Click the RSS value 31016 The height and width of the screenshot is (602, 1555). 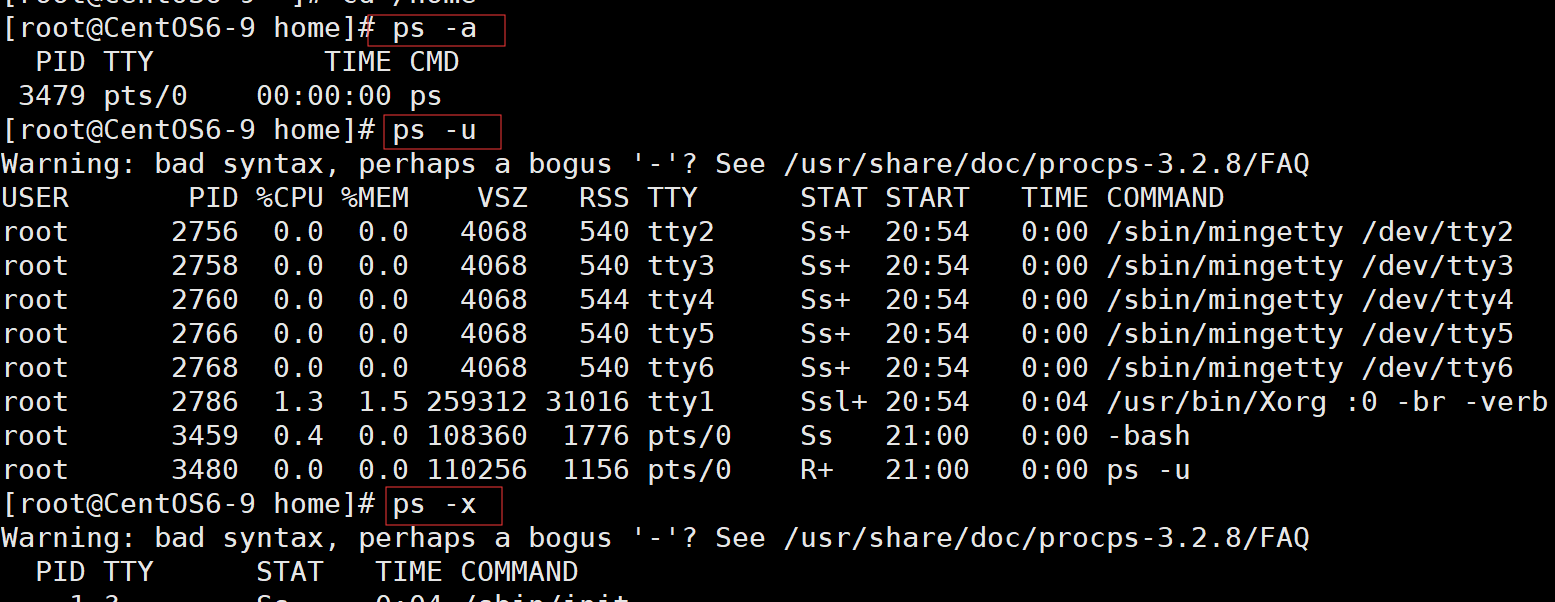tap(587, 402)
